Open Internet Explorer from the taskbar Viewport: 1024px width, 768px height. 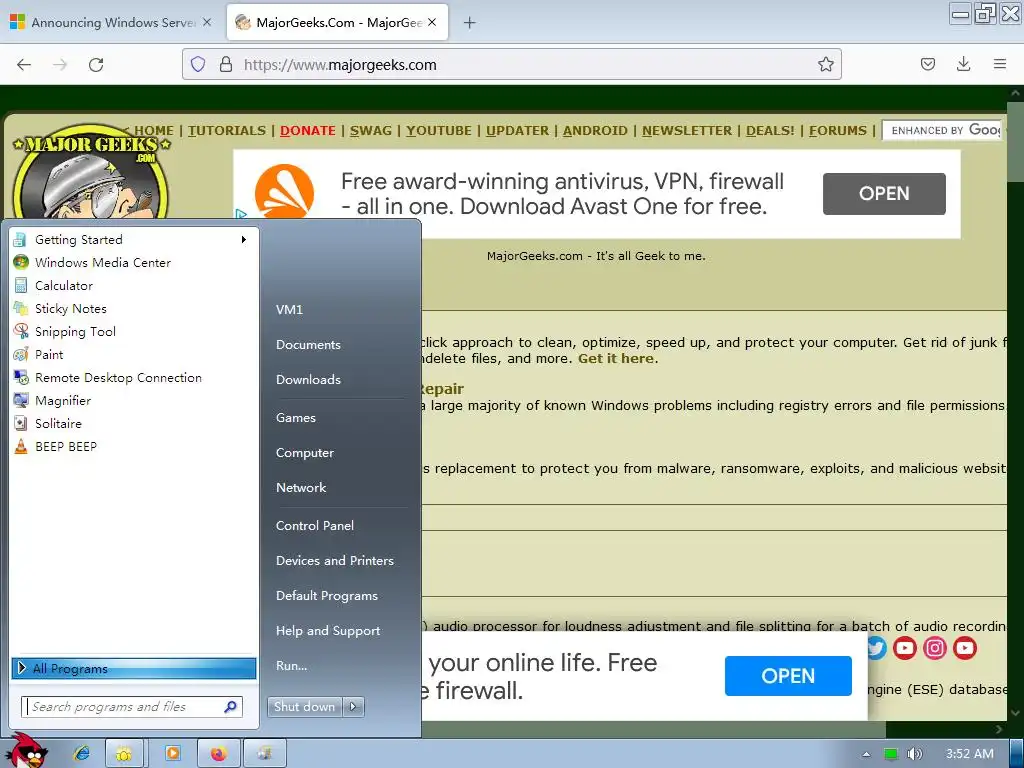(82, 754)
